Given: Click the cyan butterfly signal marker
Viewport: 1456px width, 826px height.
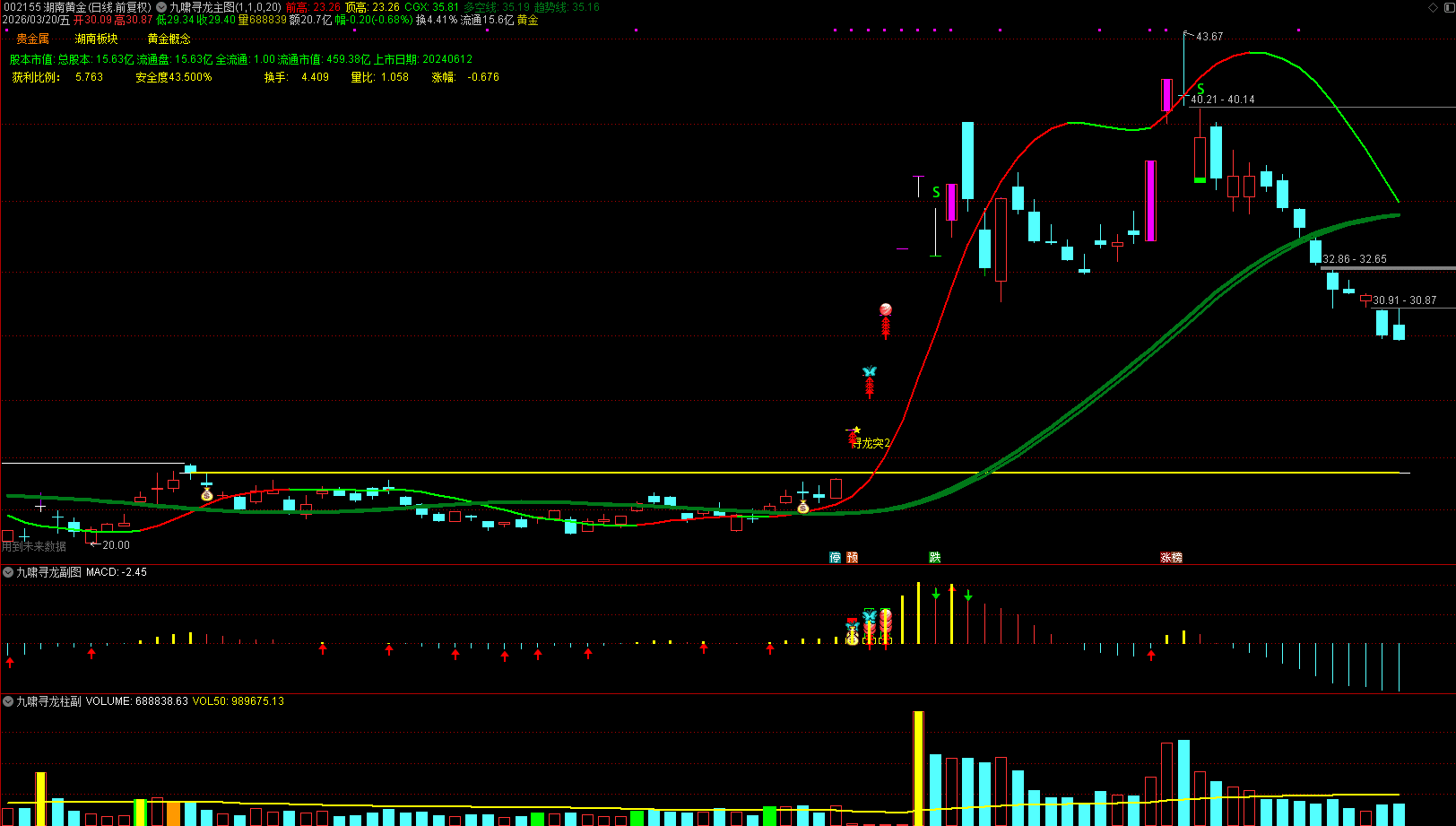Looking at the screenshot, I should [869, 371].
